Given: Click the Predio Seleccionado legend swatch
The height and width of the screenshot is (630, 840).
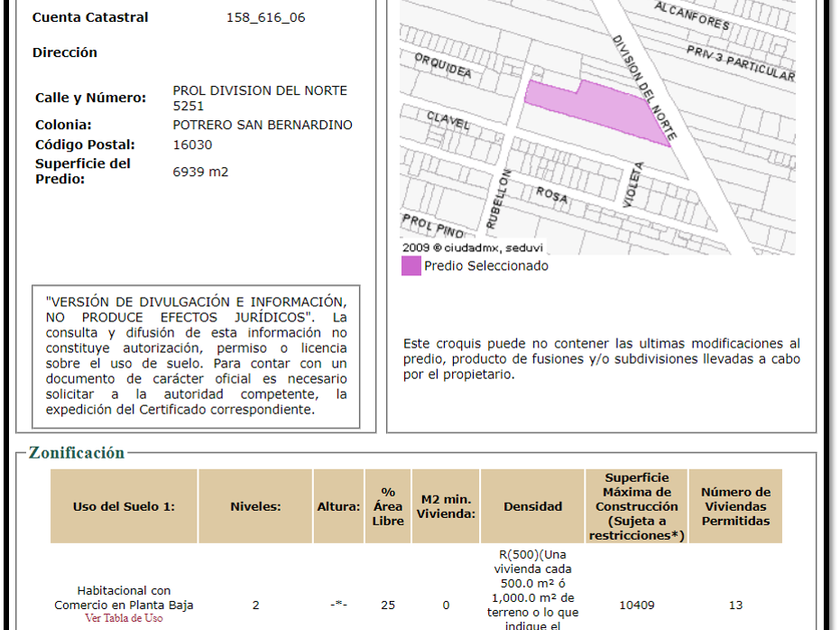Looking at the screenshot, I should (x=411, y=266).
